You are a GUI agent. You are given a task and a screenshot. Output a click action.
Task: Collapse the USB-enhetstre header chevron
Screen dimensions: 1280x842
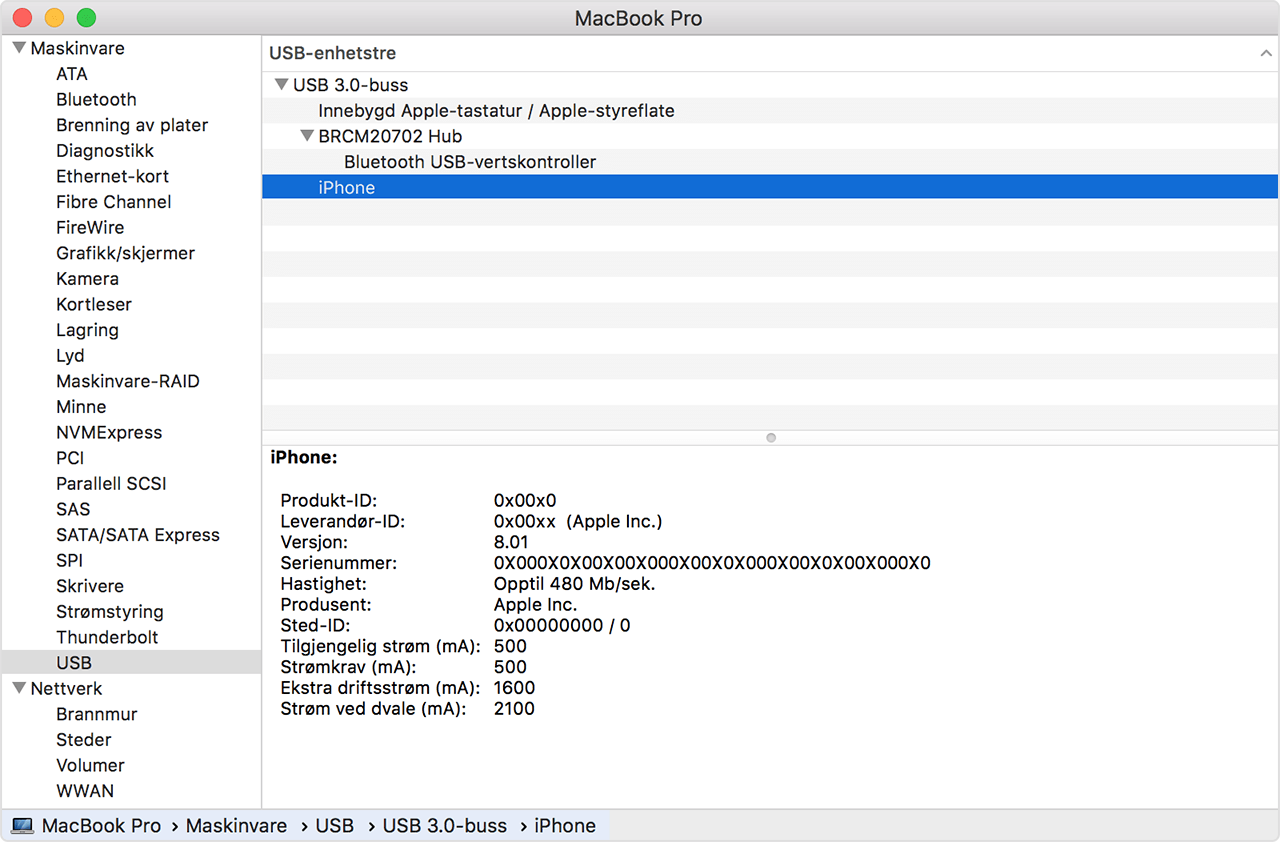1266,54
